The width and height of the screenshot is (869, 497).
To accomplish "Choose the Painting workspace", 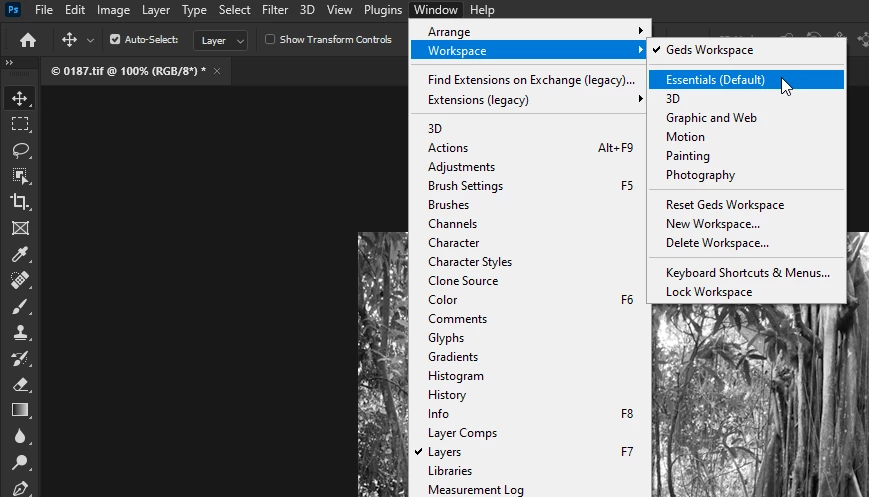I will coord(747,156).
